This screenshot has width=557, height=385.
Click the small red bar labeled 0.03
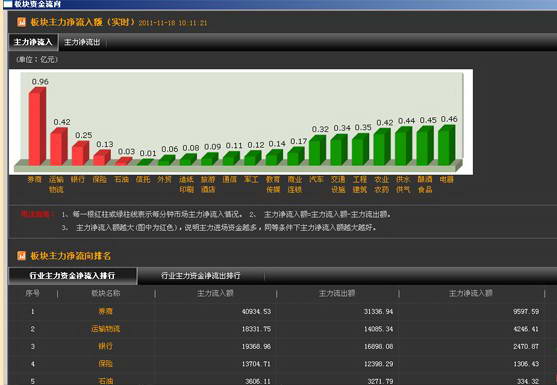click(124, 161)
